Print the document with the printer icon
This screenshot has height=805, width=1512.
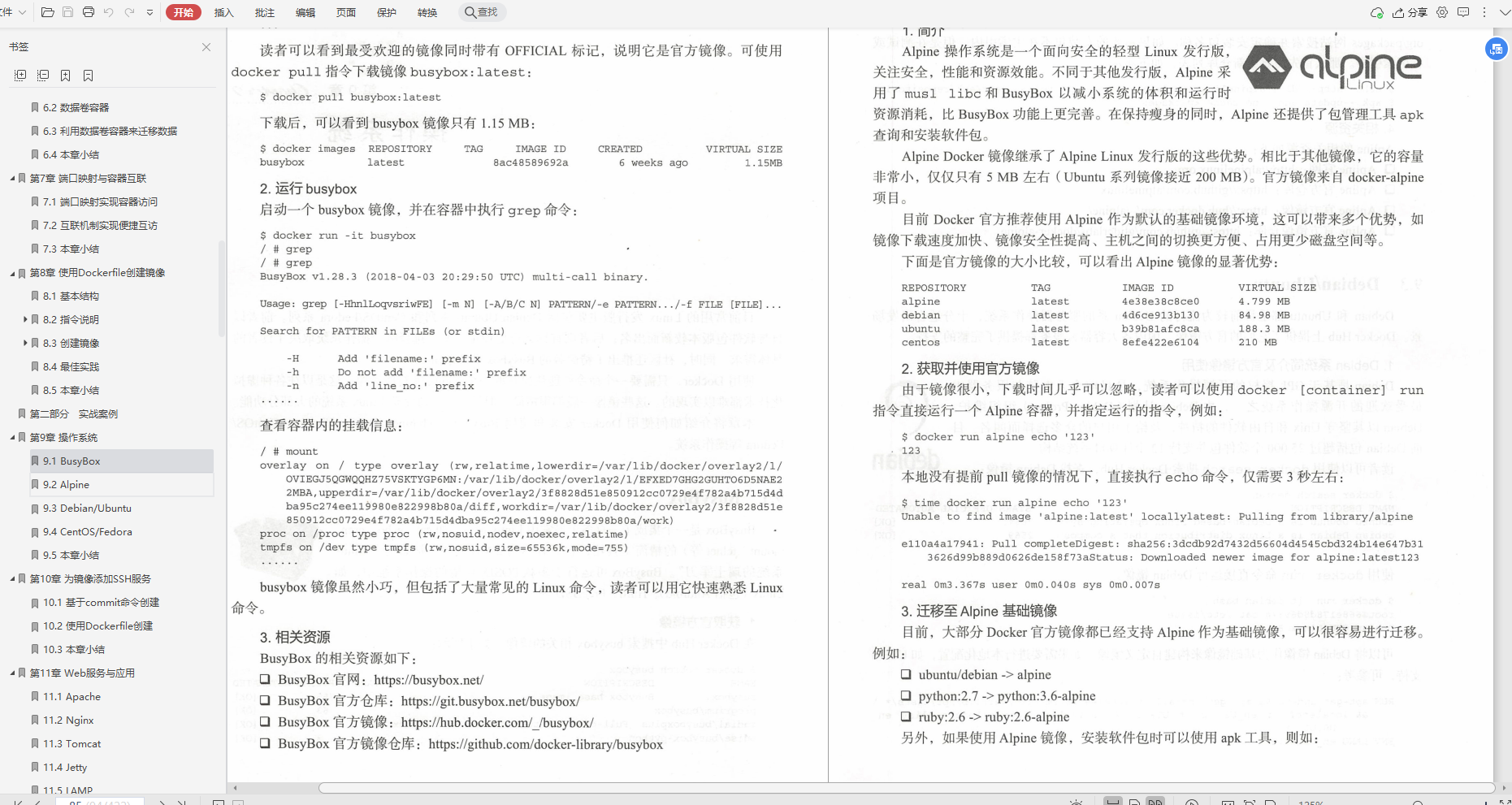(x=89, y=12)
